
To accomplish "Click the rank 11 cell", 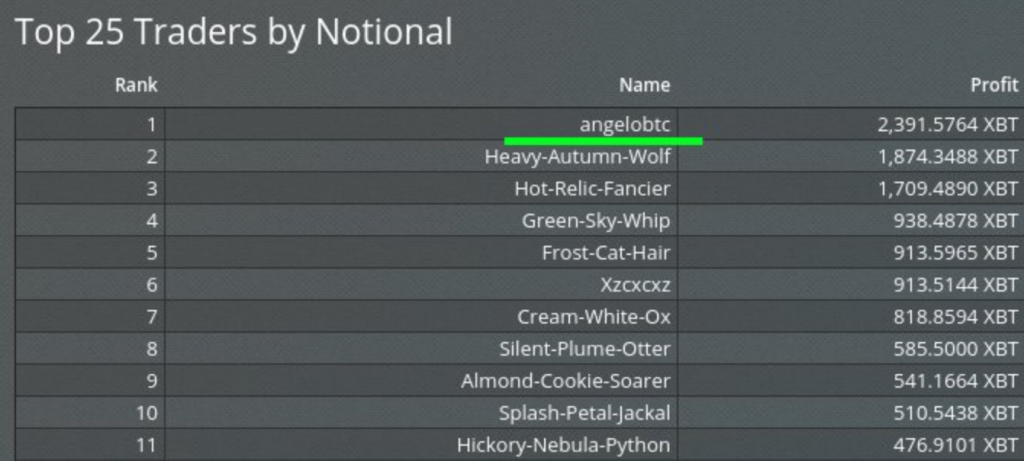I will 90,445.
